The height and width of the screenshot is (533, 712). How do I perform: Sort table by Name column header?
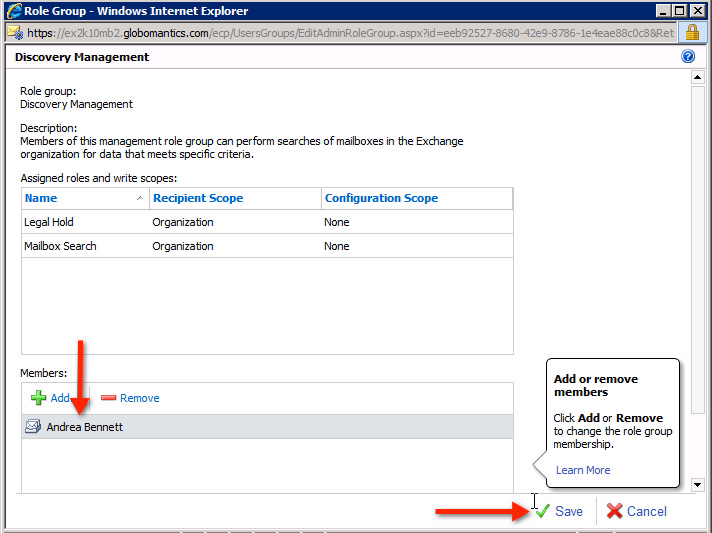point(41,198)
